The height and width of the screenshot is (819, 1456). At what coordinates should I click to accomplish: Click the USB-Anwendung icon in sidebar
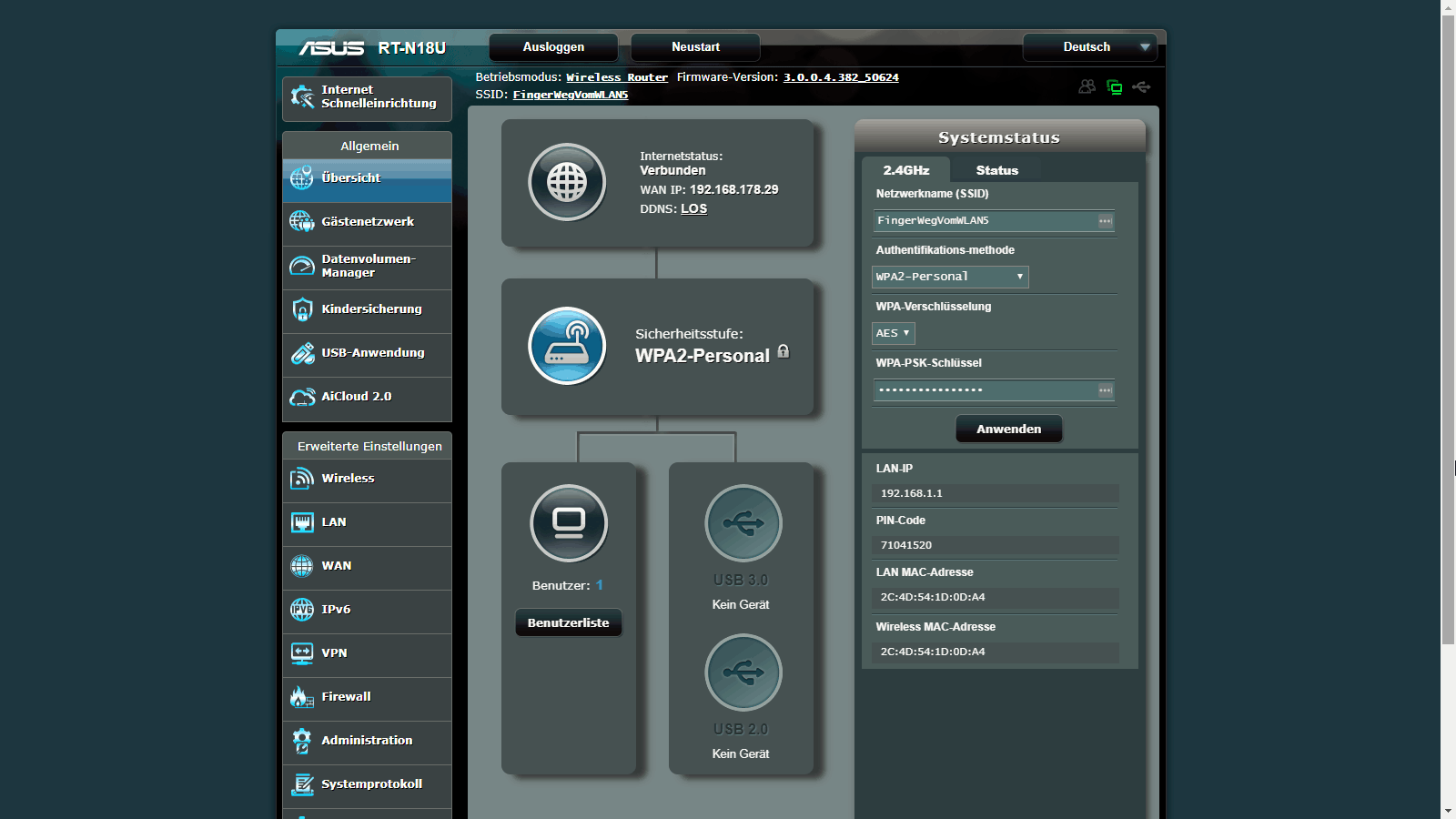(302, 353)
